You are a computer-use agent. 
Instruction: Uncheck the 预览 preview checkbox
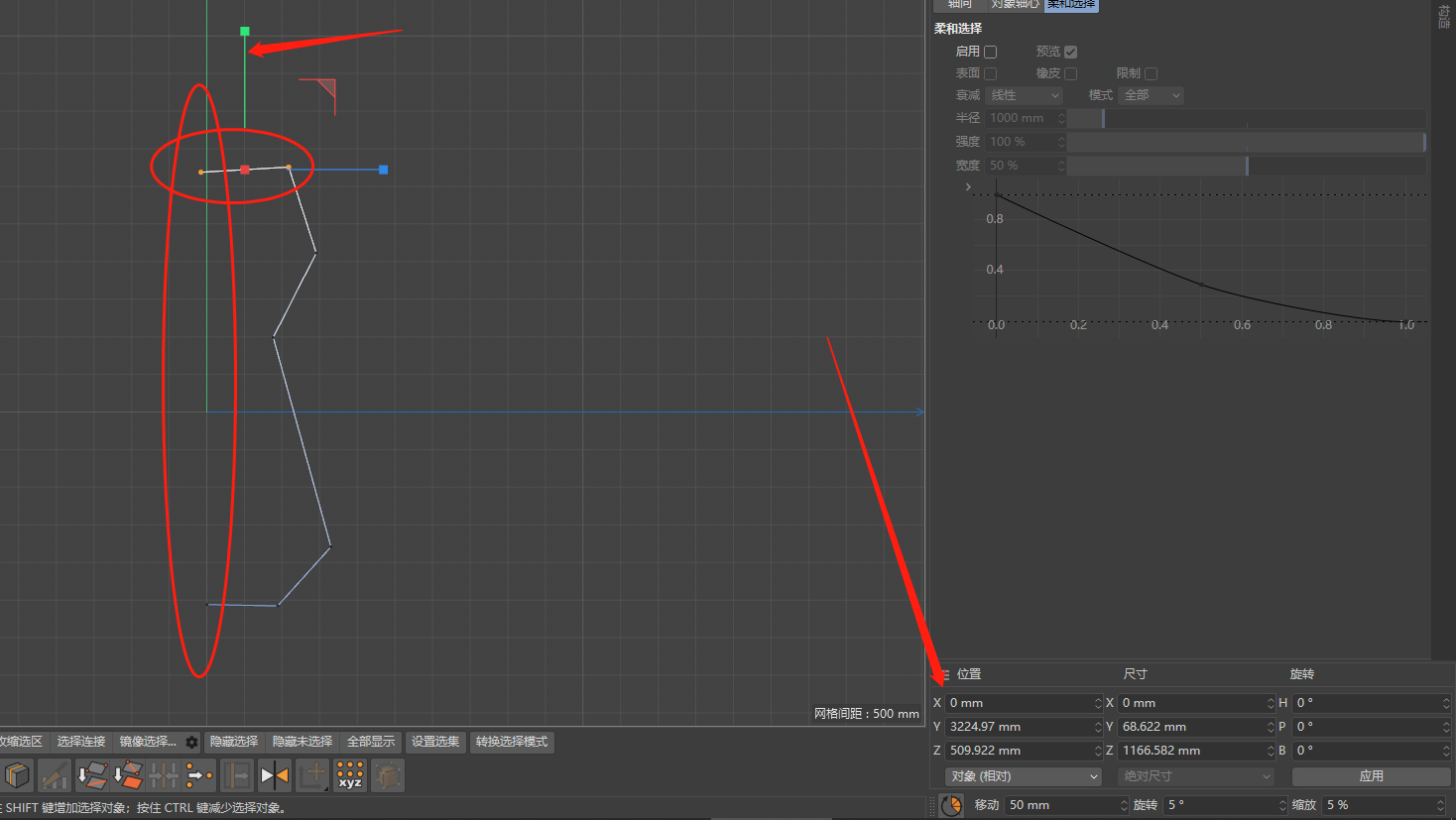click(x=1070, y=52)
